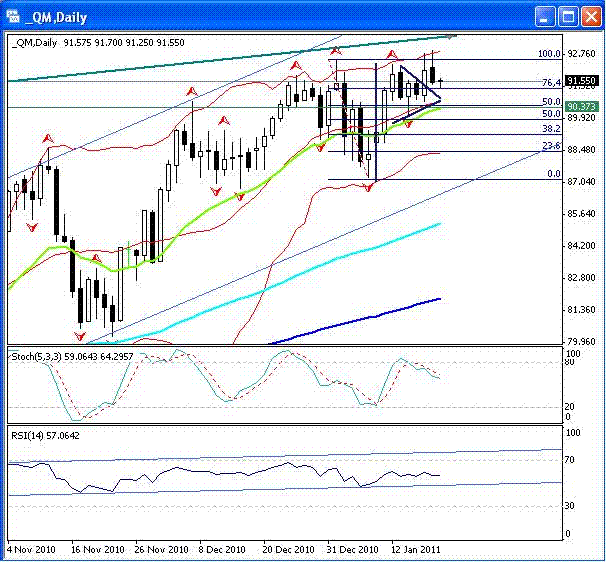Click the chart window icon in title bar

pos(13,17)
